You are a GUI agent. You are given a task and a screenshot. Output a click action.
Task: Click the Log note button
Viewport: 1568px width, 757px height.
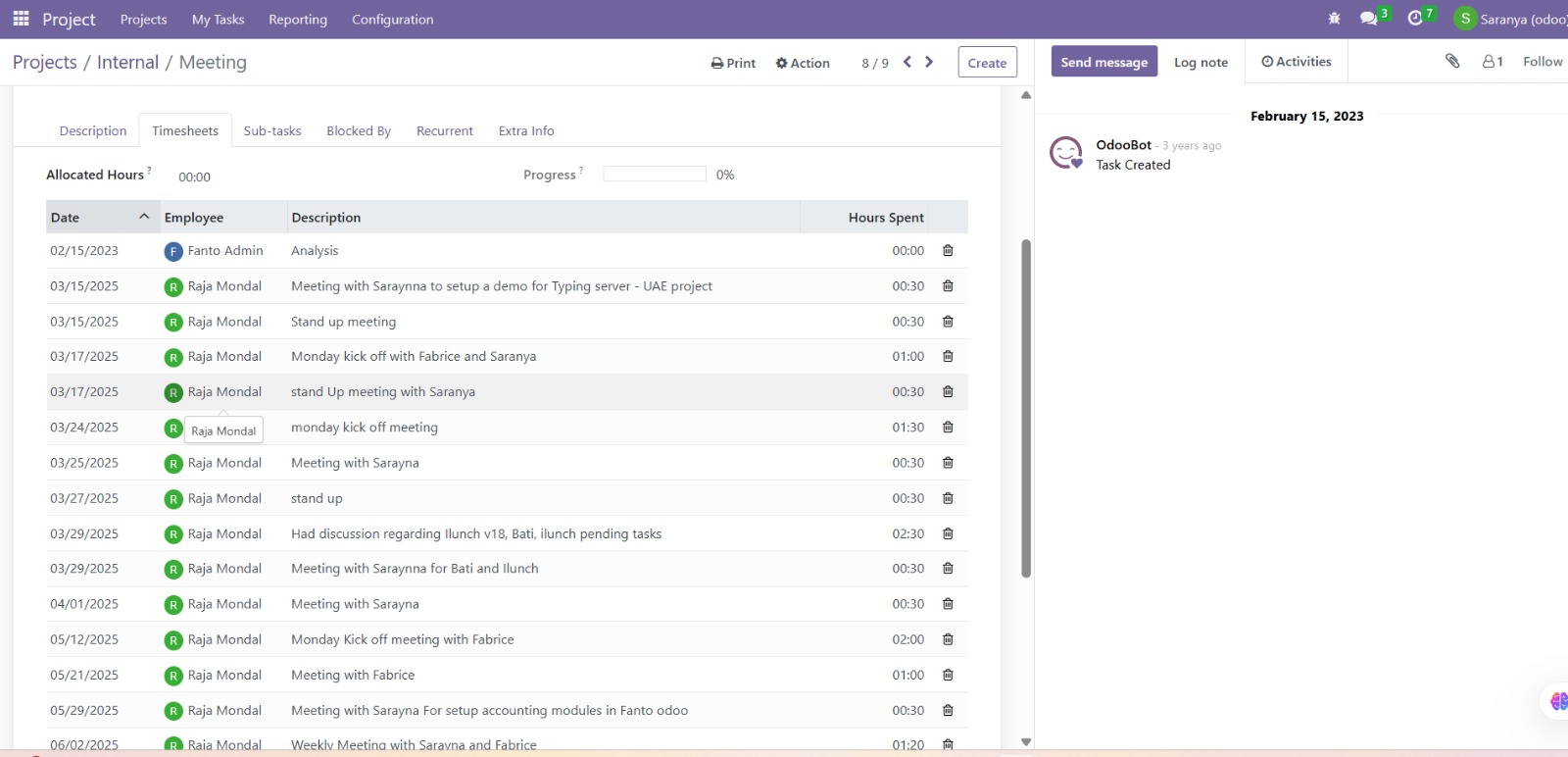(1200, 62)
